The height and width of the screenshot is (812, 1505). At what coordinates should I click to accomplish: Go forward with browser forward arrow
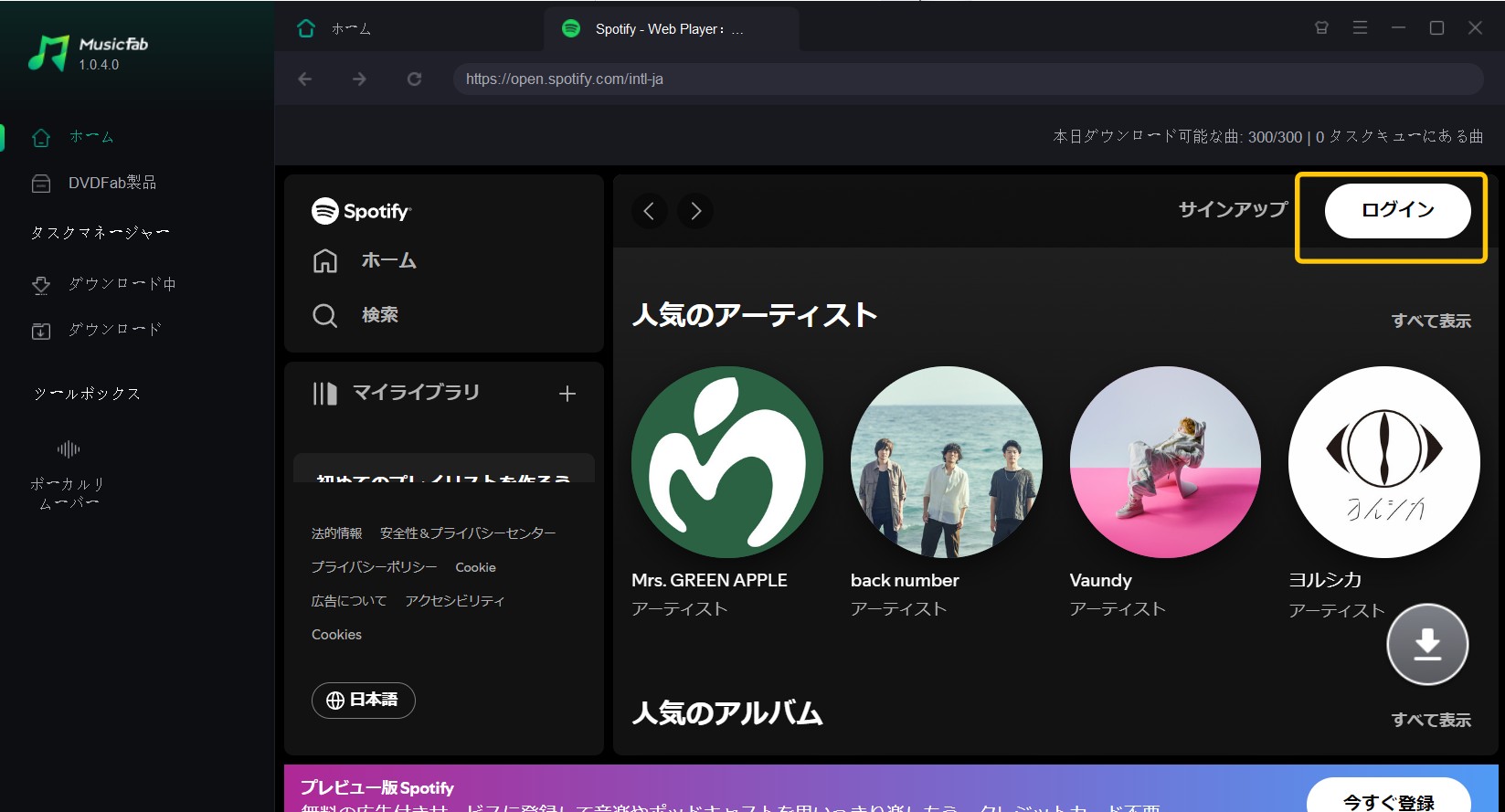(x=359, y=79)
